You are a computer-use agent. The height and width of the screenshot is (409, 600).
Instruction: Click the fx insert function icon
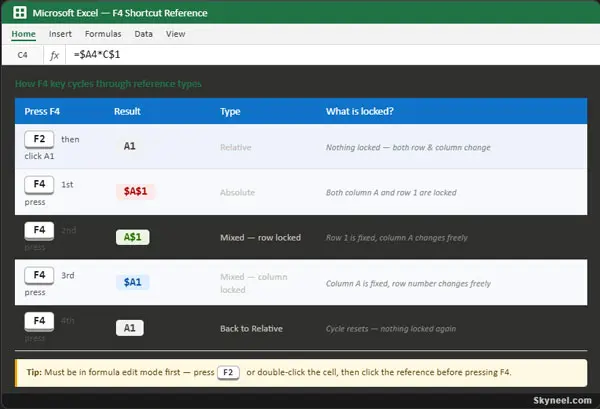[54, 55]
